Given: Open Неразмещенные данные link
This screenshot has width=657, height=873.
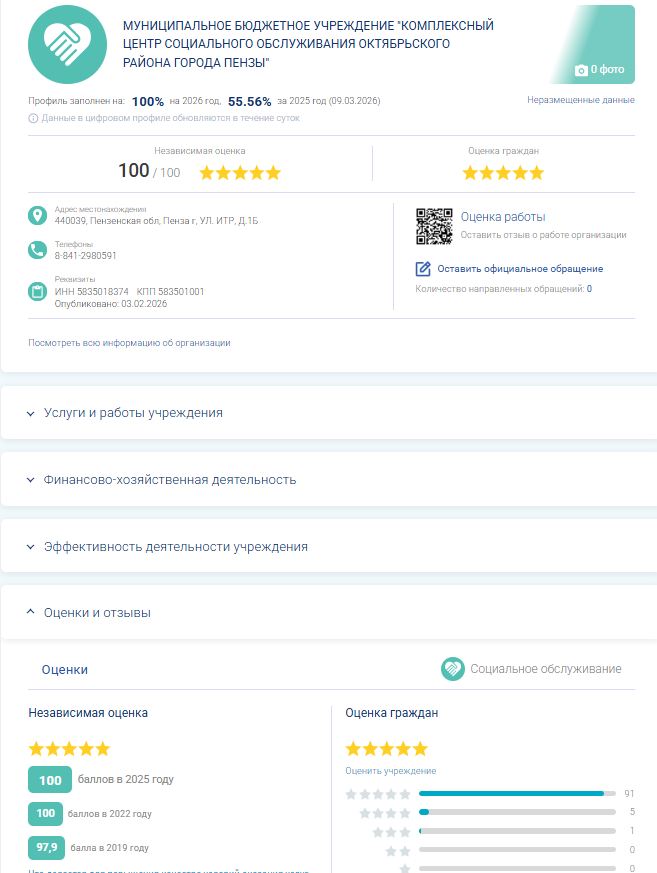Looking at the screenshot, I should click(580, 100).
